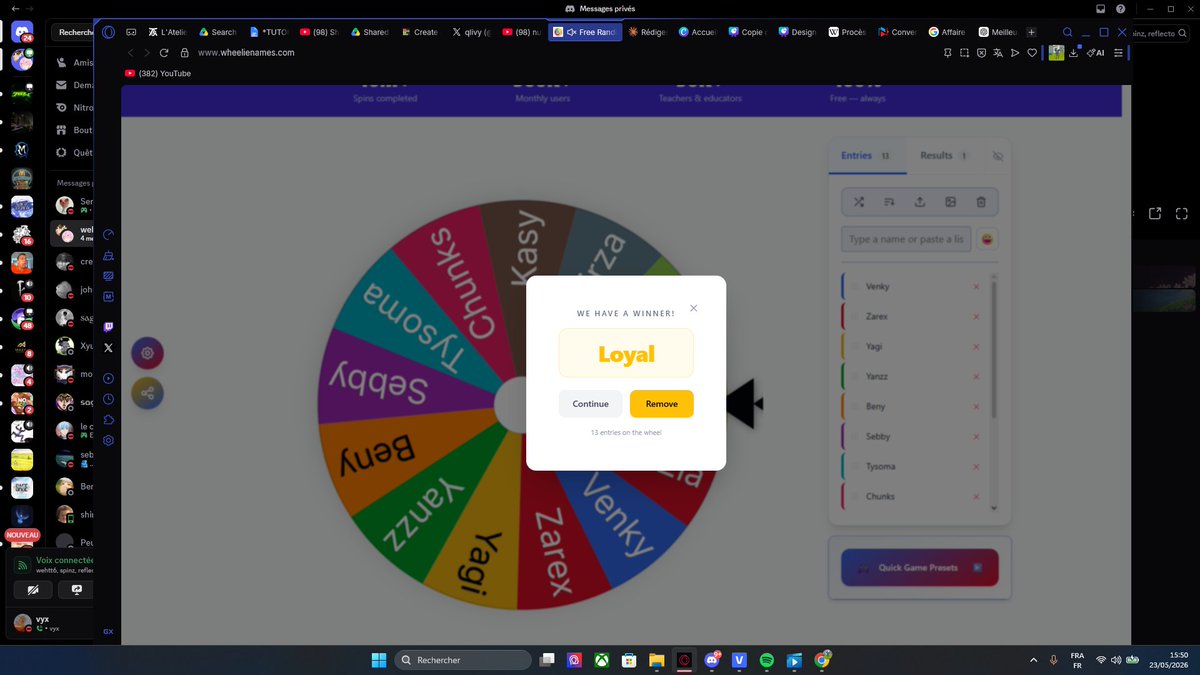Click the down arrow of the entries scrollbar
This screenshot has height=675, width=1200.
point(994,508)
